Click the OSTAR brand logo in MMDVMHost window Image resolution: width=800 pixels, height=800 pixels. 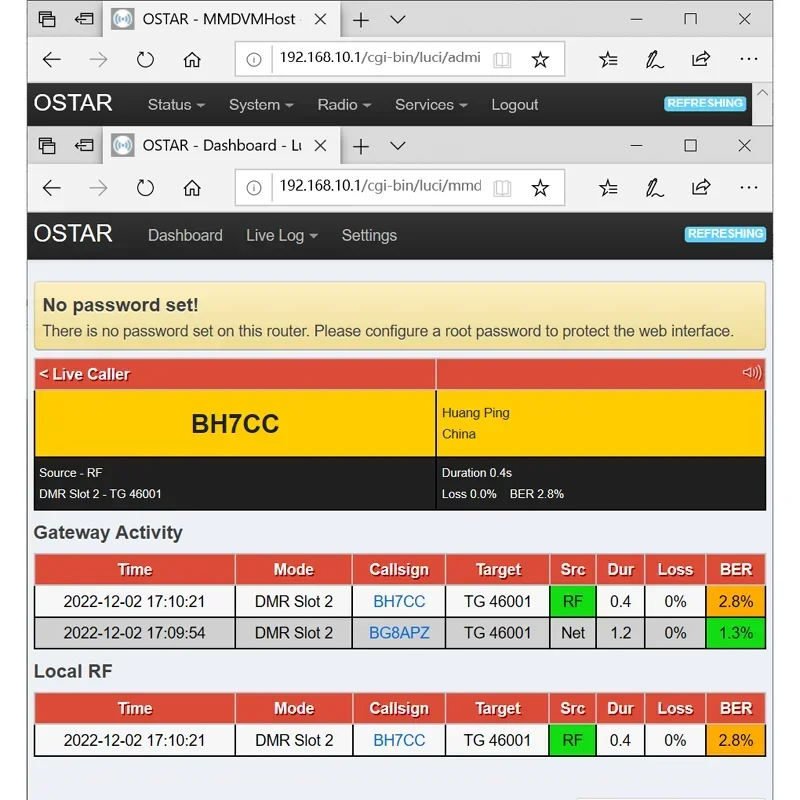pyautogui.click(x=73, y=103)
